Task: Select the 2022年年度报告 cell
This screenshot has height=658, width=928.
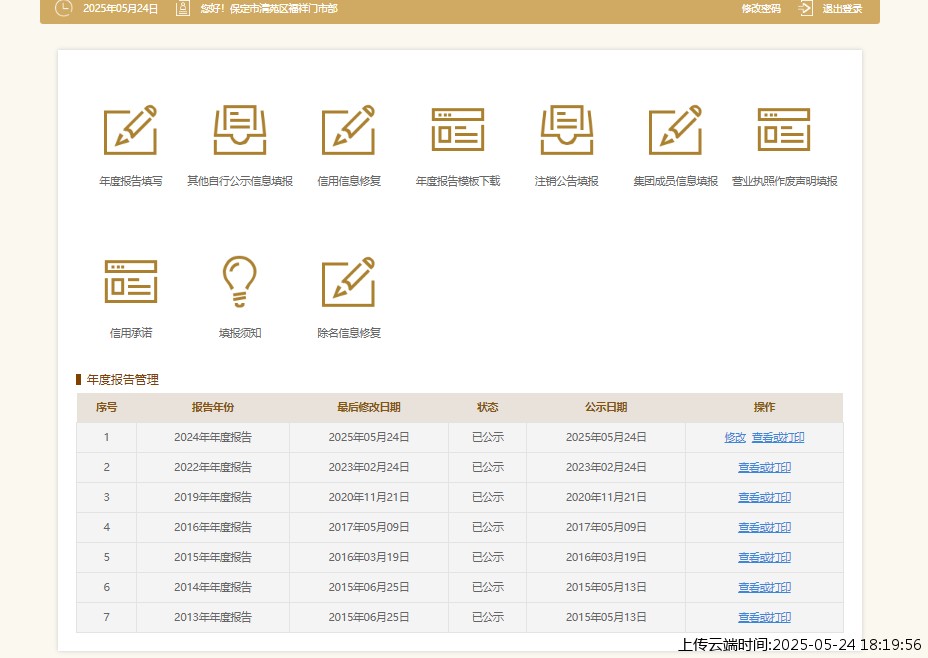Action: (x=212, y=467)
